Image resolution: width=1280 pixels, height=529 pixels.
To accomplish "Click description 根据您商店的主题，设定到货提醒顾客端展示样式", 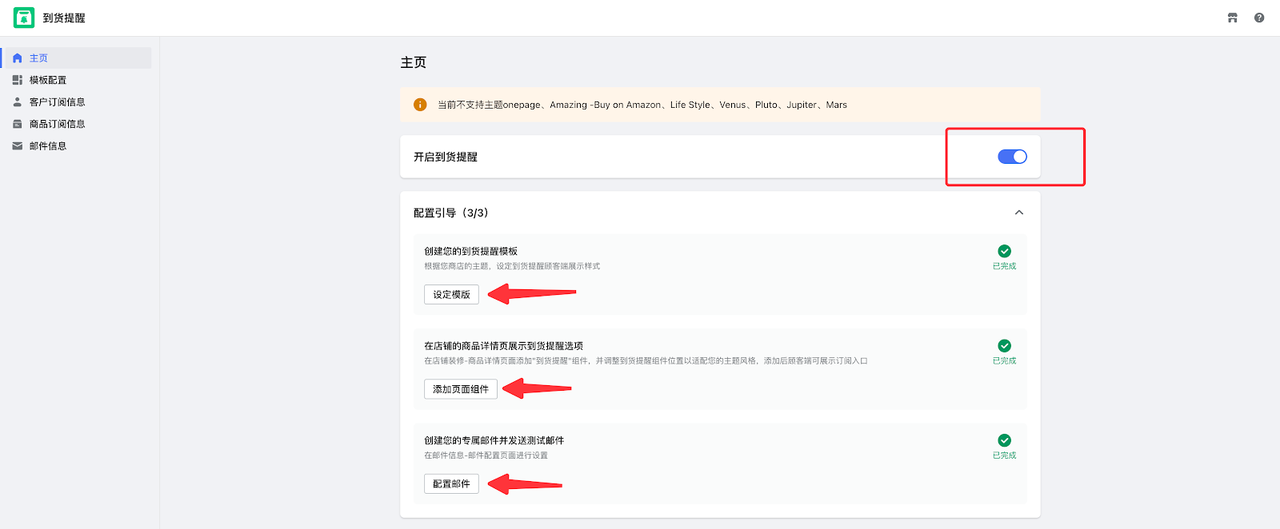I will click(x=511, y=266).
